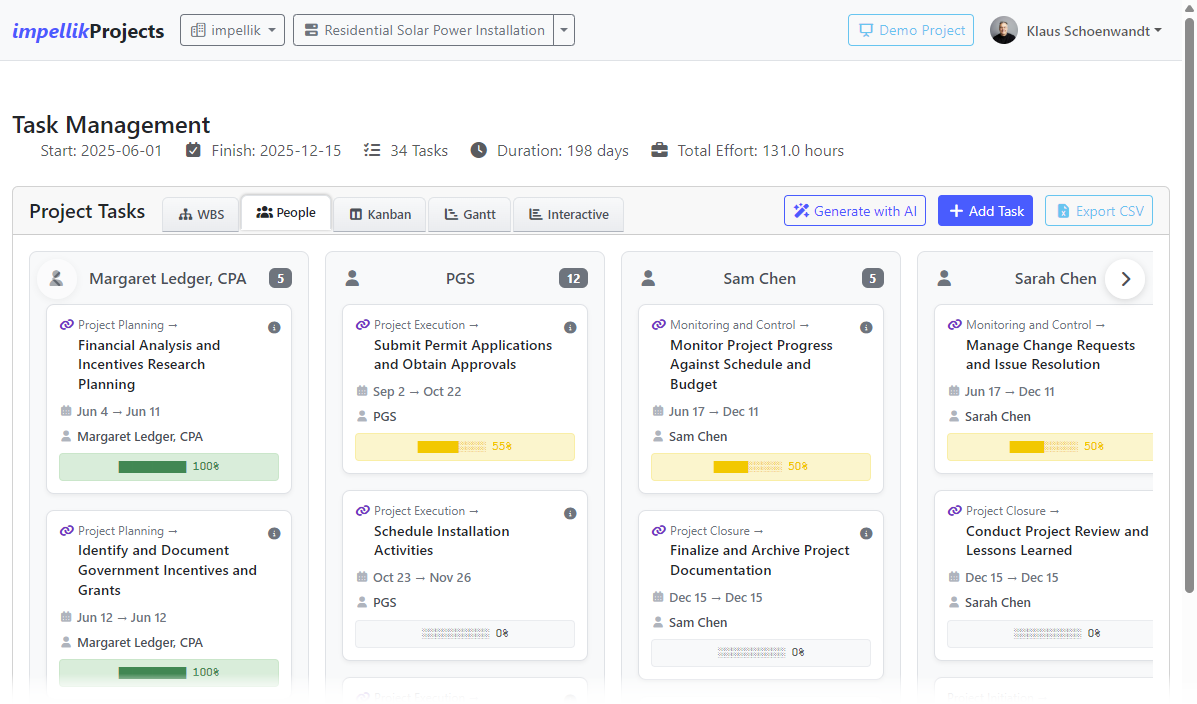Open info for Identify Government Incentives task
The height and width of the screenshot is (704, 1197).
[x=274, y=534]
